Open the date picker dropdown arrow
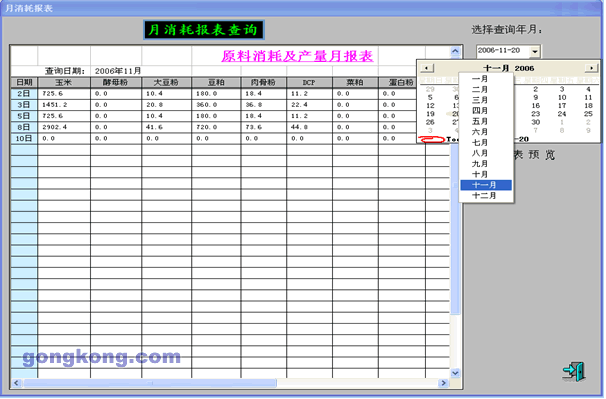 [535, 51]
